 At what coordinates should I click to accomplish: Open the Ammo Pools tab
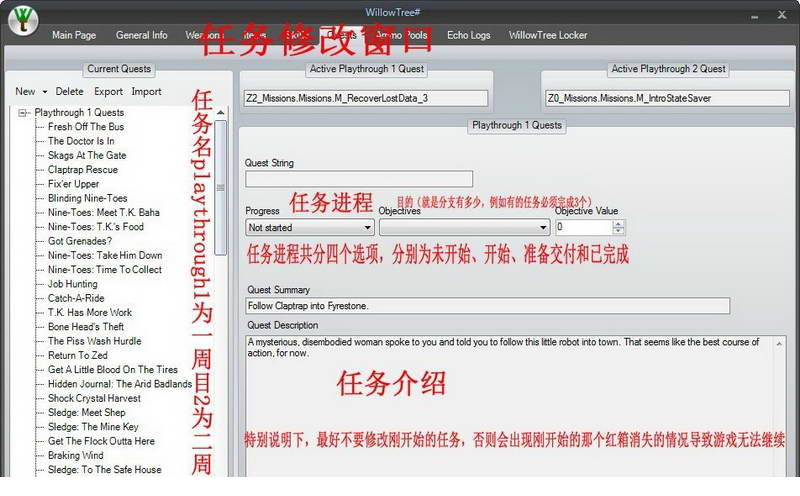(402, 35)
